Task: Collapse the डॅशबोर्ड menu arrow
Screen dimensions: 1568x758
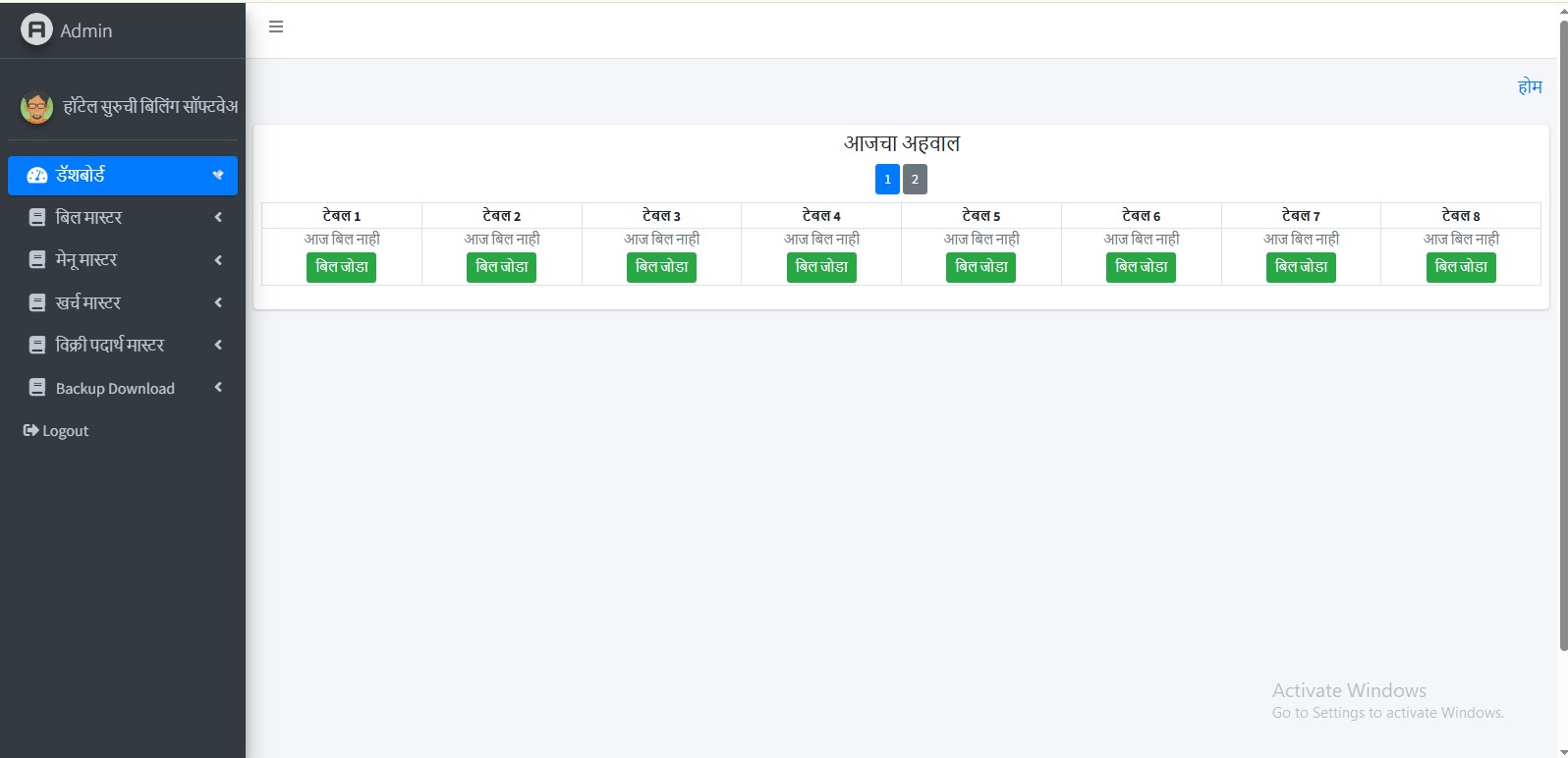Action: [x=218, y=175]
